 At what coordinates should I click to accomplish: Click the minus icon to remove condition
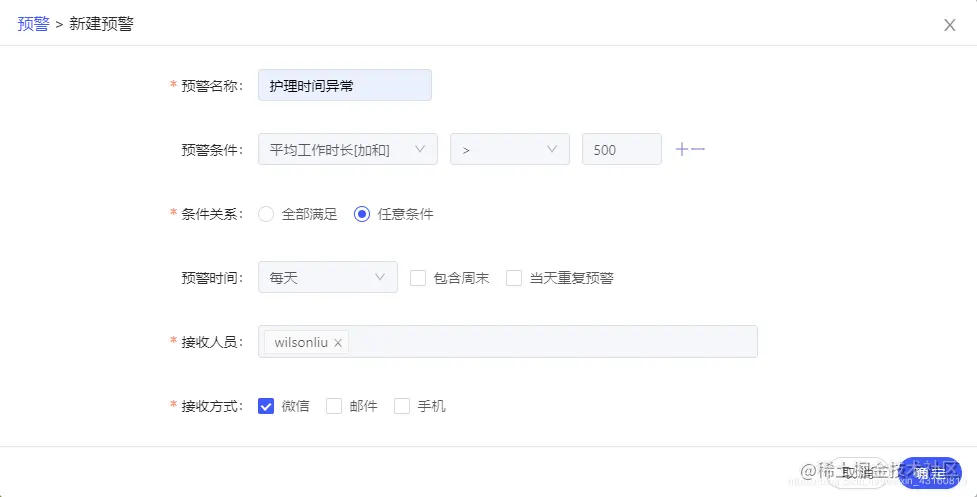click(698, 149)
